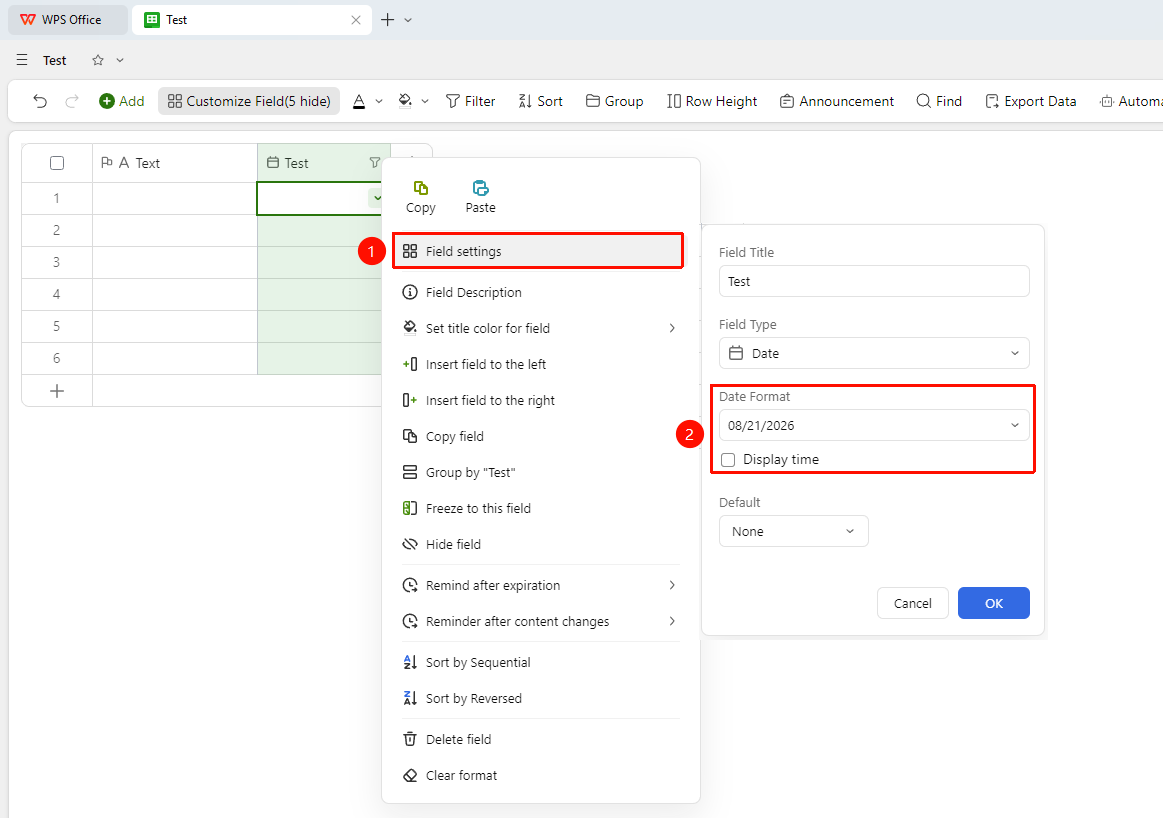Open the Announcement panel
The width and height of the screenshot is (1163, 818).
(837, 102)
